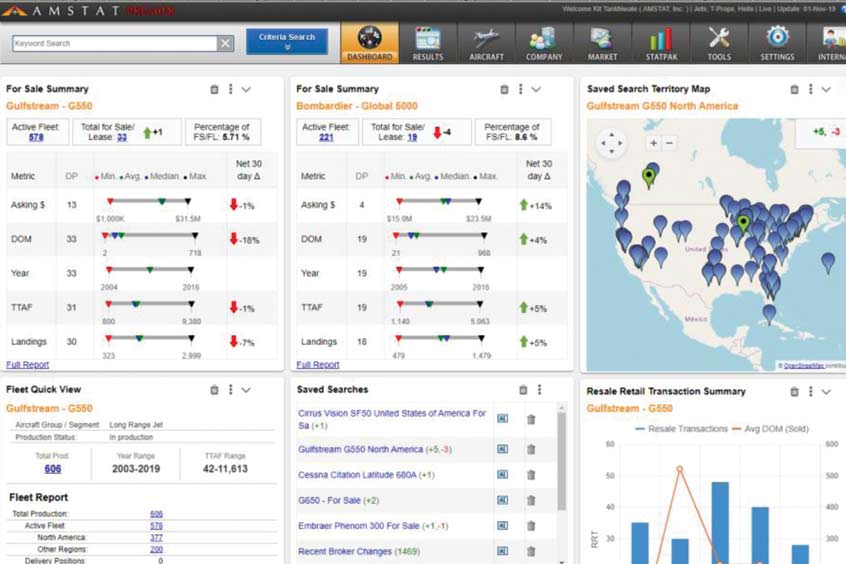Click the Company icon in toolbar
Image resolution: width=846 pixels, height=564 pixels.
(x=543, y=43)
